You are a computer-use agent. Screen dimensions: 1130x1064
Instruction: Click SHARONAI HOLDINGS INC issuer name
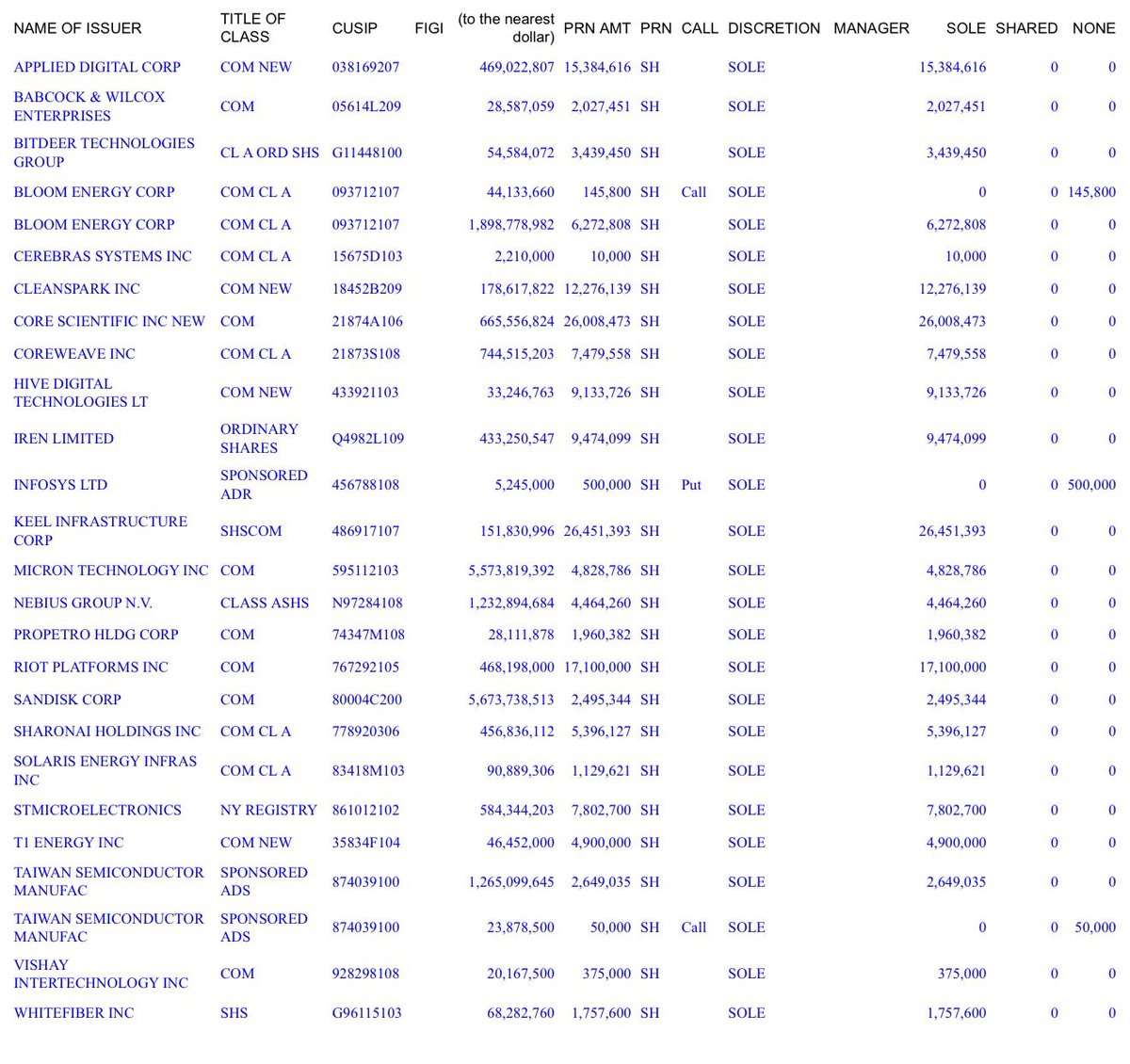[x=107, y=732]
